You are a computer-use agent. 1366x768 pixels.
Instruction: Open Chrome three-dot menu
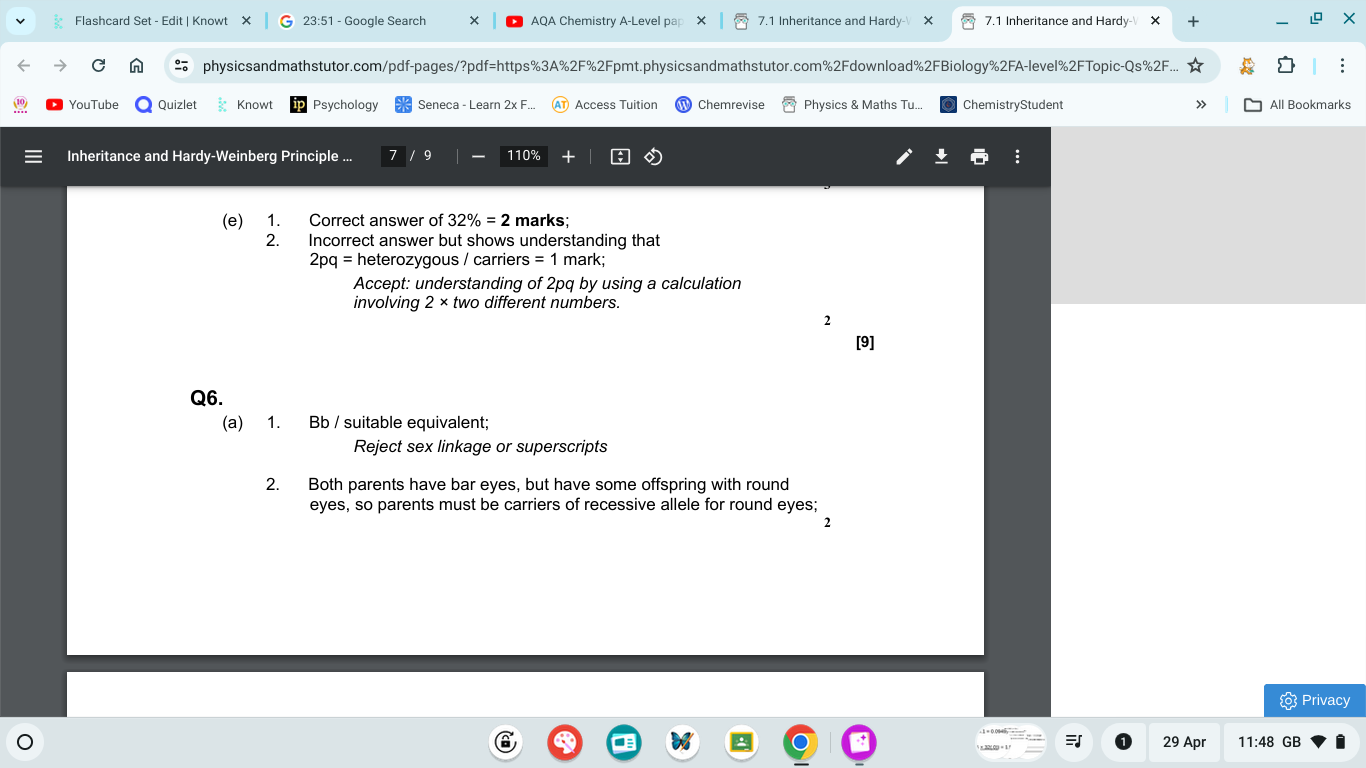click(x=1343, y=66)
